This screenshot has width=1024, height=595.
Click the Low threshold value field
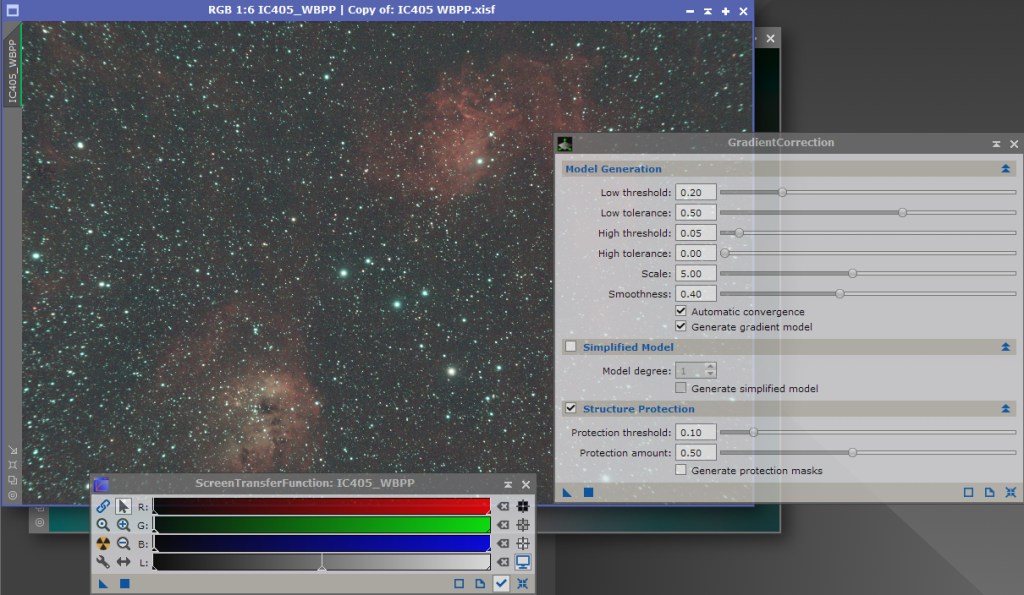click(x=695, y=192)
